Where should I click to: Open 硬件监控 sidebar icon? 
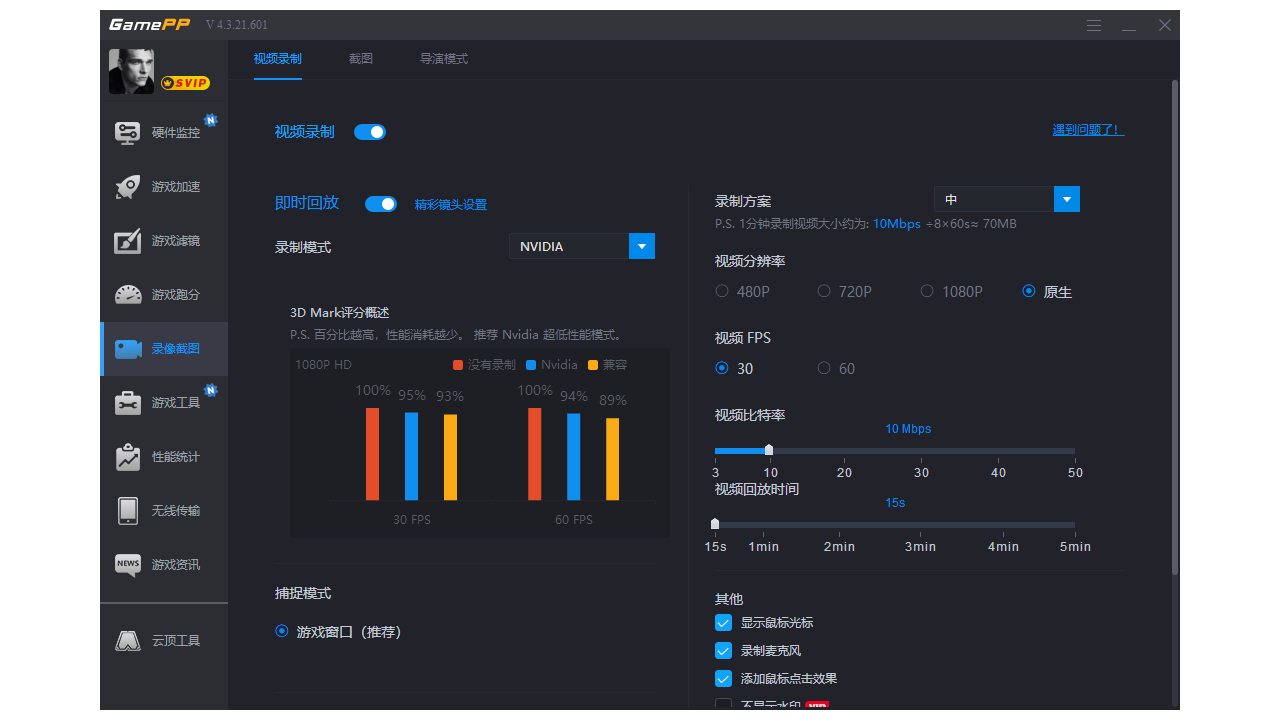click(x=128, y=133)
